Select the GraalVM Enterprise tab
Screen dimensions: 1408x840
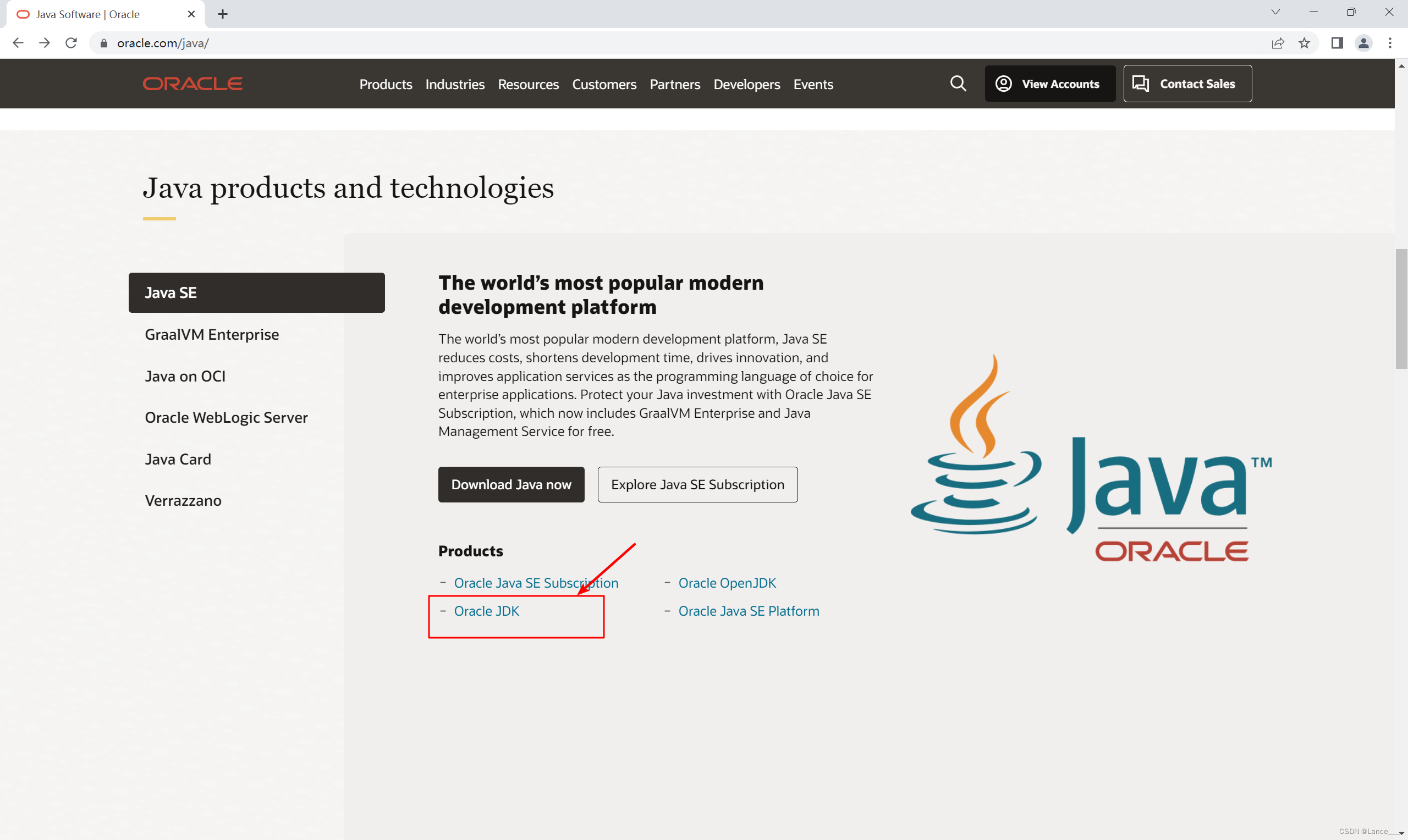pyautogui.click(x=212, y=335)
